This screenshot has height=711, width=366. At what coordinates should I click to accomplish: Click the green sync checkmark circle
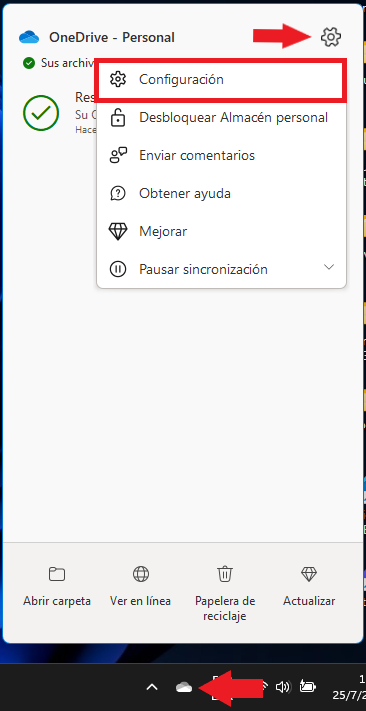(41, 113)
